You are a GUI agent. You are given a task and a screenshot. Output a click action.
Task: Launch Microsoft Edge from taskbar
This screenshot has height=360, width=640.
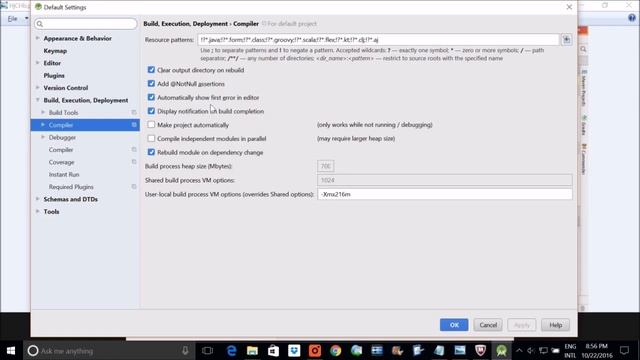pos(231,351)
